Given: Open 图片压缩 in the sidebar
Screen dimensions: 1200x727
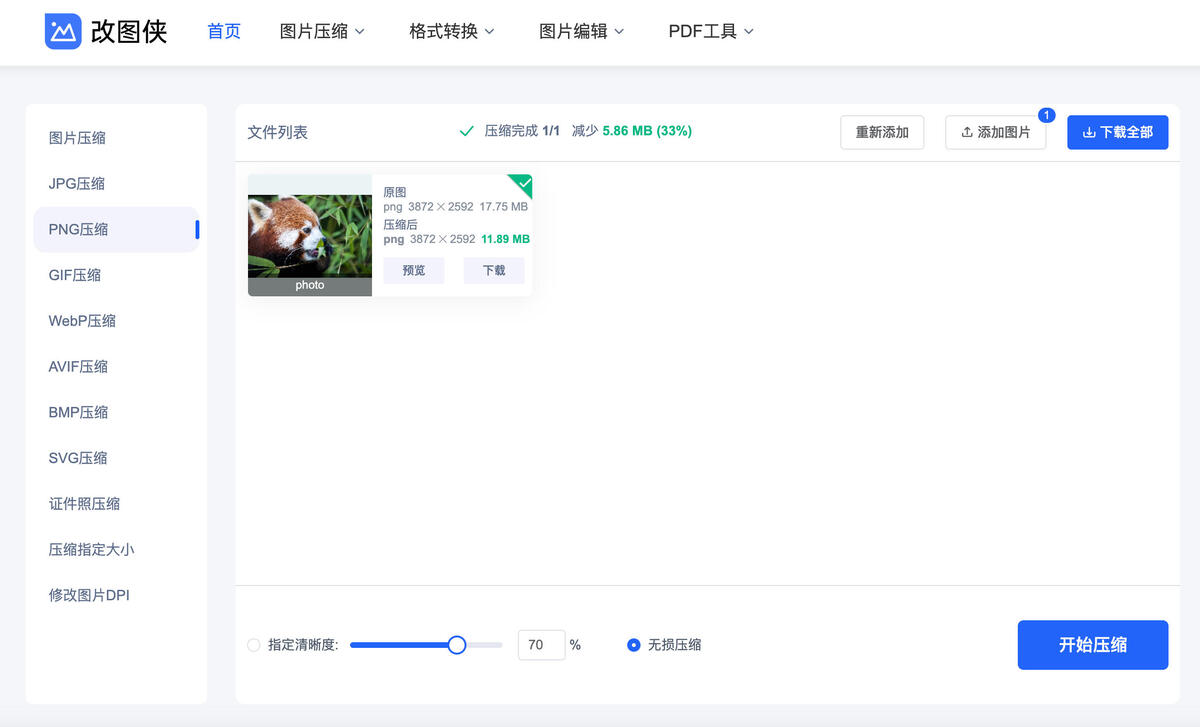Looking at the screenshot, I should pyautogui.click(x=116, y=138).
